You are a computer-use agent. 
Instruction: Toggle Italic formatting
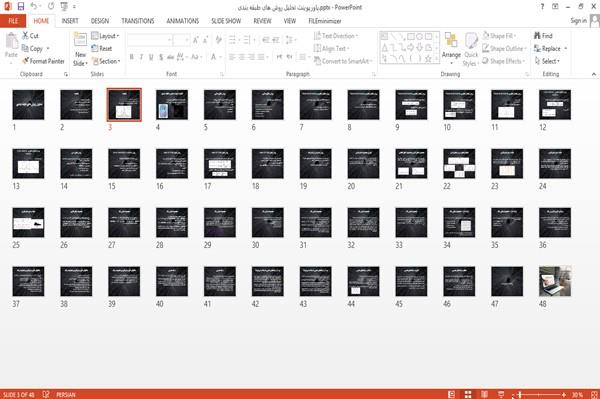click(x=141, y=57)
